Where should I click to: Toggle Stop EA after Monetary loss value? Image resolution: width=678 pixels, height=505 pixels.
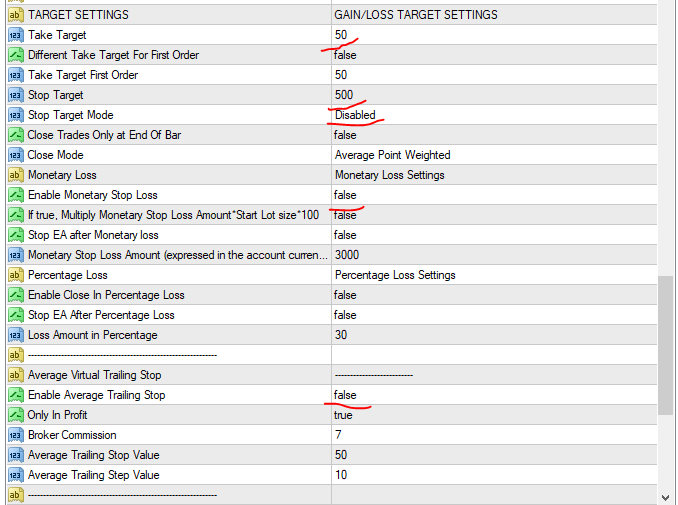tap(345, 235)
